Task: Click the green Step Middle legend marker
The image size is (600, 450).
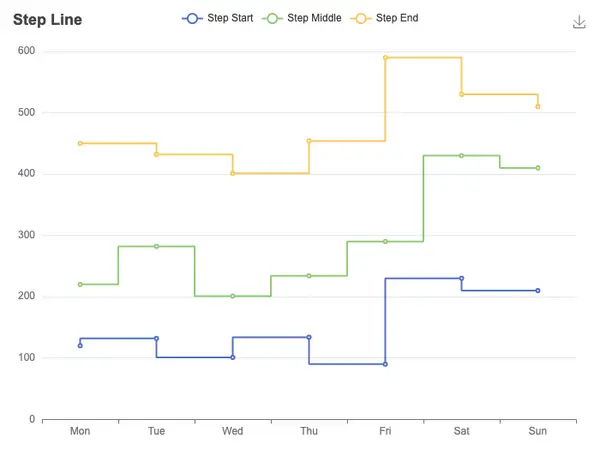Action: [x=272, y=18]
